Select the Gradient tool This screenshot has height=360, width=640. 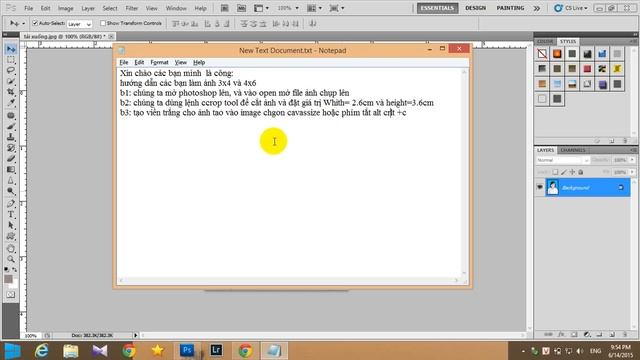pyautogui.click(x=11, y=169)
